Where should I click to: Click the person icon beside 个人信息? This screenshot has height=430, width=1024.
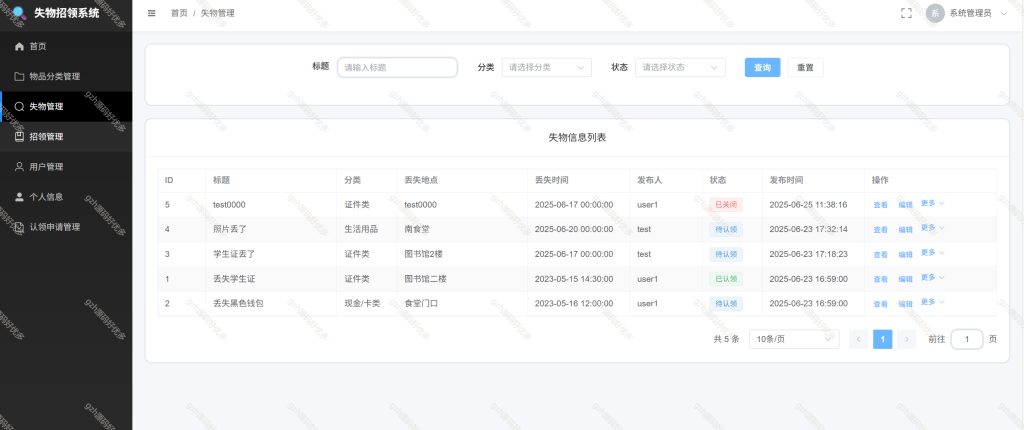tap(19, 197)
